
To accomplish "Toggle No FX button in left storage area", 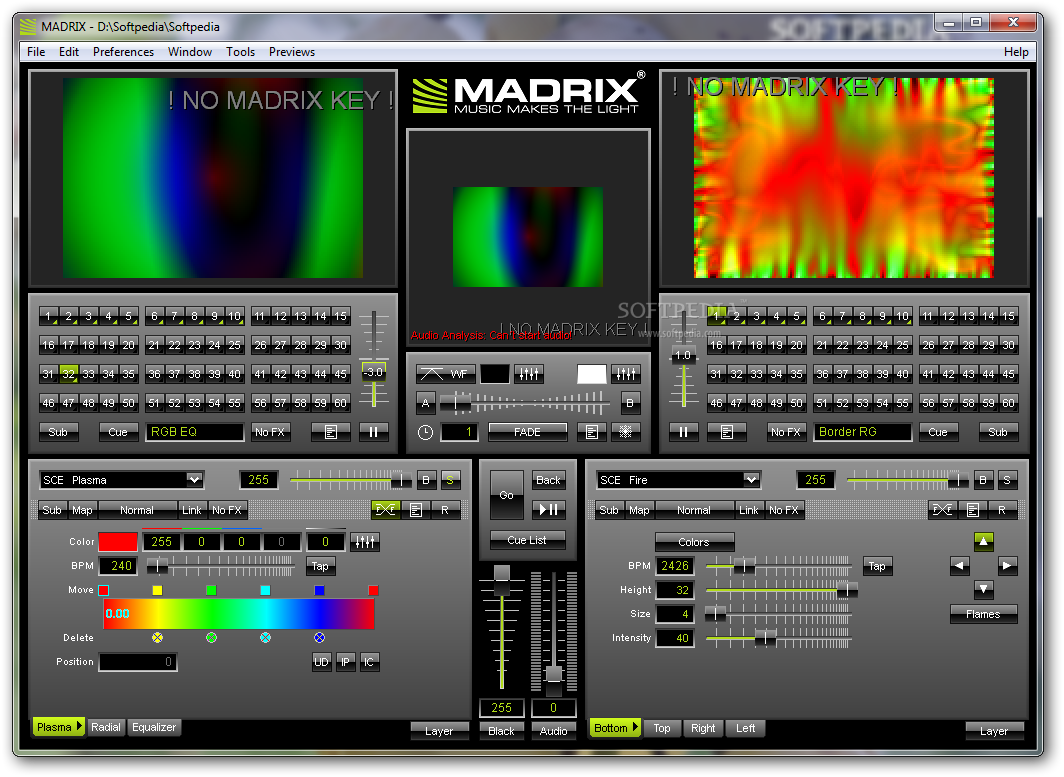I will (x=270, y=432).
